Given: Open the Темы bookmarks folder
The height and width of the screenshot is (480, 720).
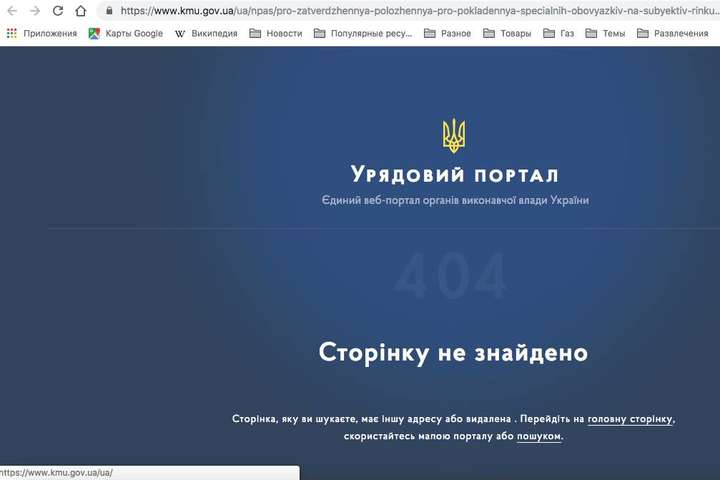Looking at the screenshot, I should [x=605, y=33].
